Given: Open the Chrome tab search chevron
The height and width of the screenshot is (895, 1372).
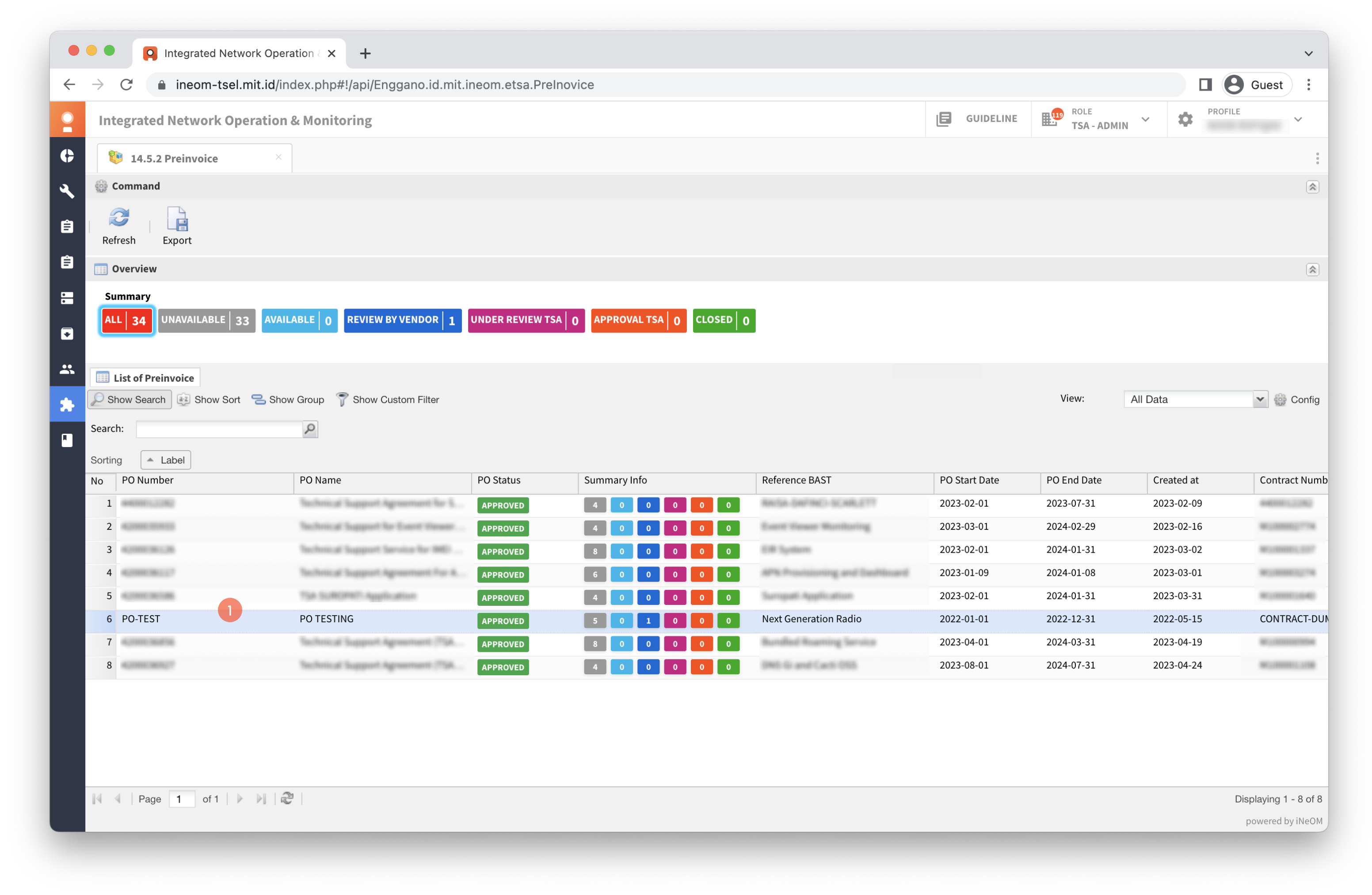Looking at the screenshot, I should click(x=1309, y=53).
